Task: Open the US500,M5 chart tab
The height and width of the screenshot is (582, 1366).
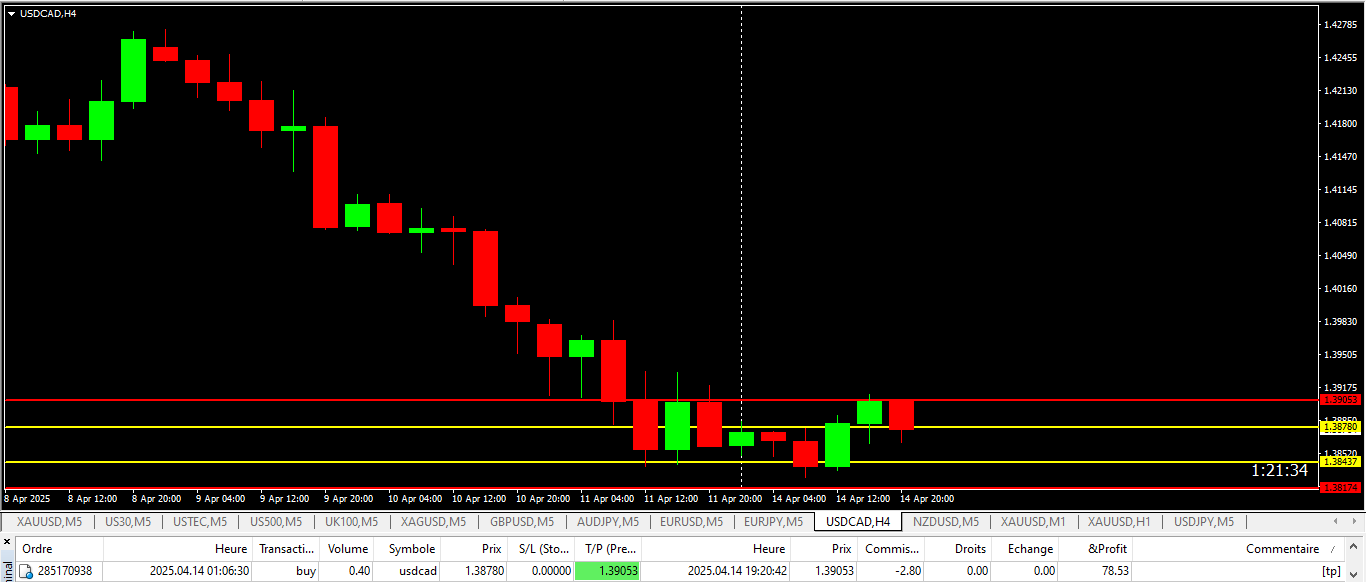Action: pyautogui.click(x=276, y=522)
